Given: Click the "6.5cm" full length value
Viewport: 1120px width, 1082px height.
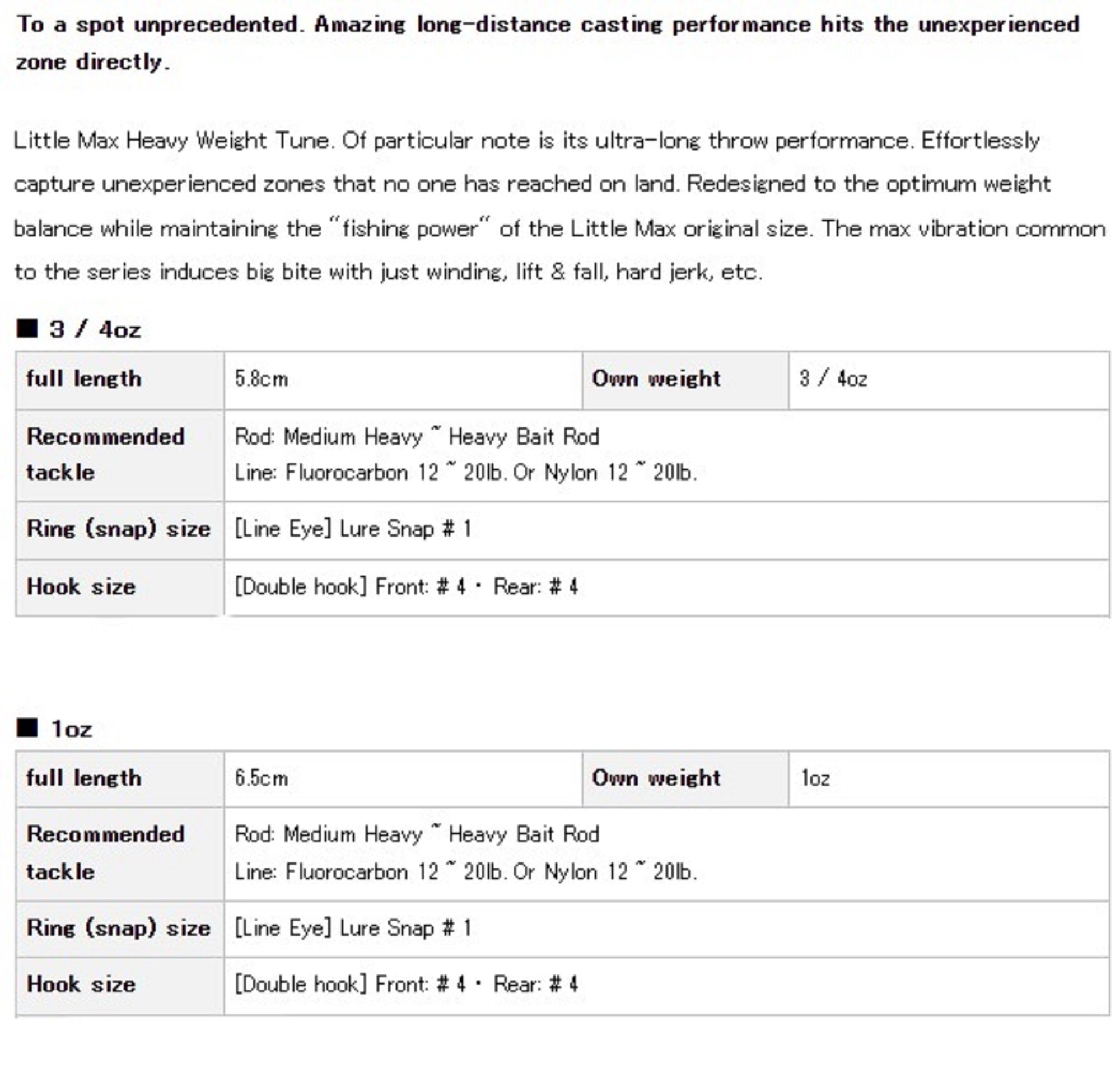Looking at the screenshot, I should 261,778.
